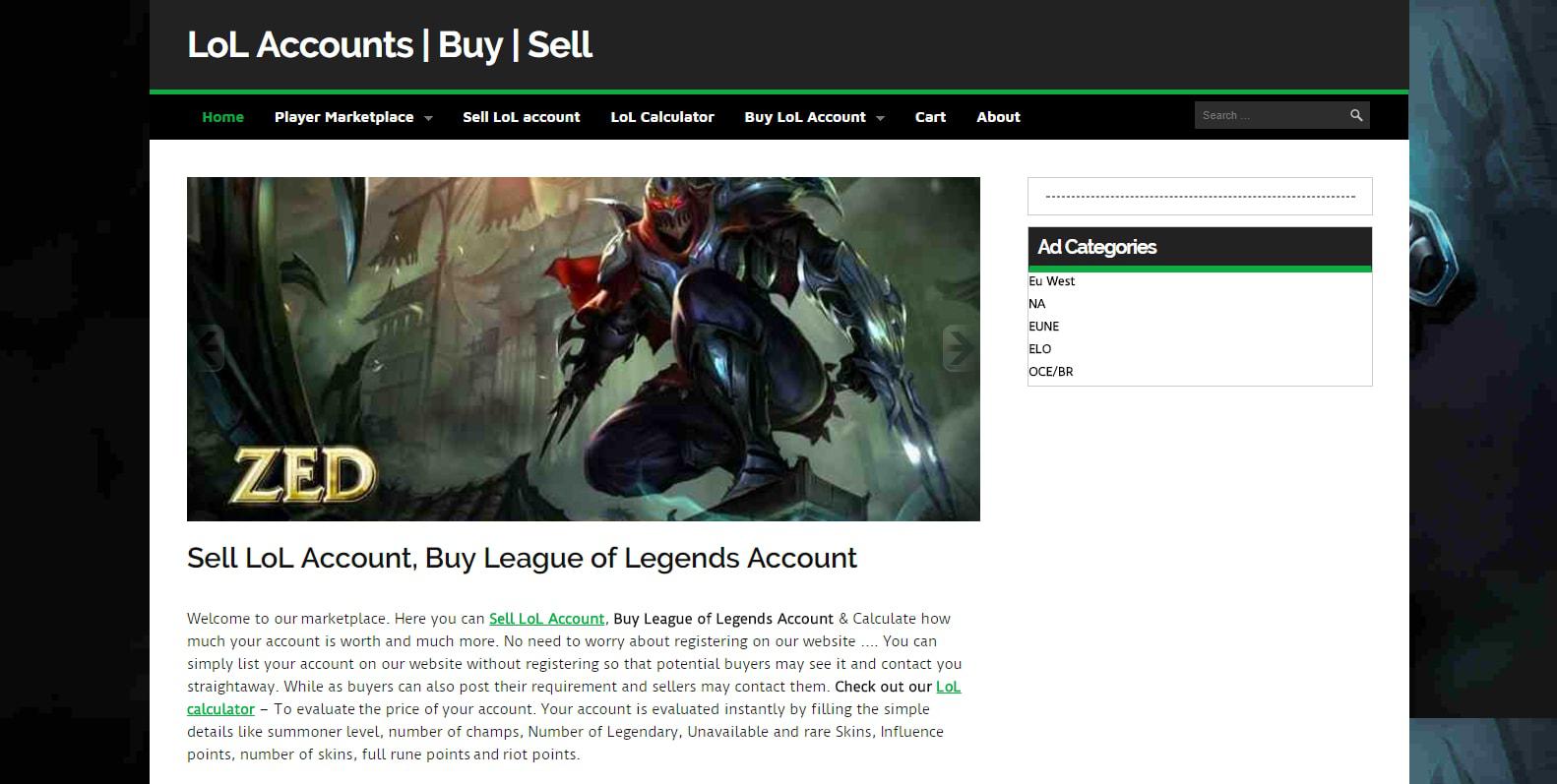The image size is (1557, 784).
Task: Advance slider with right arrow
Action: (x=959, y=347)
